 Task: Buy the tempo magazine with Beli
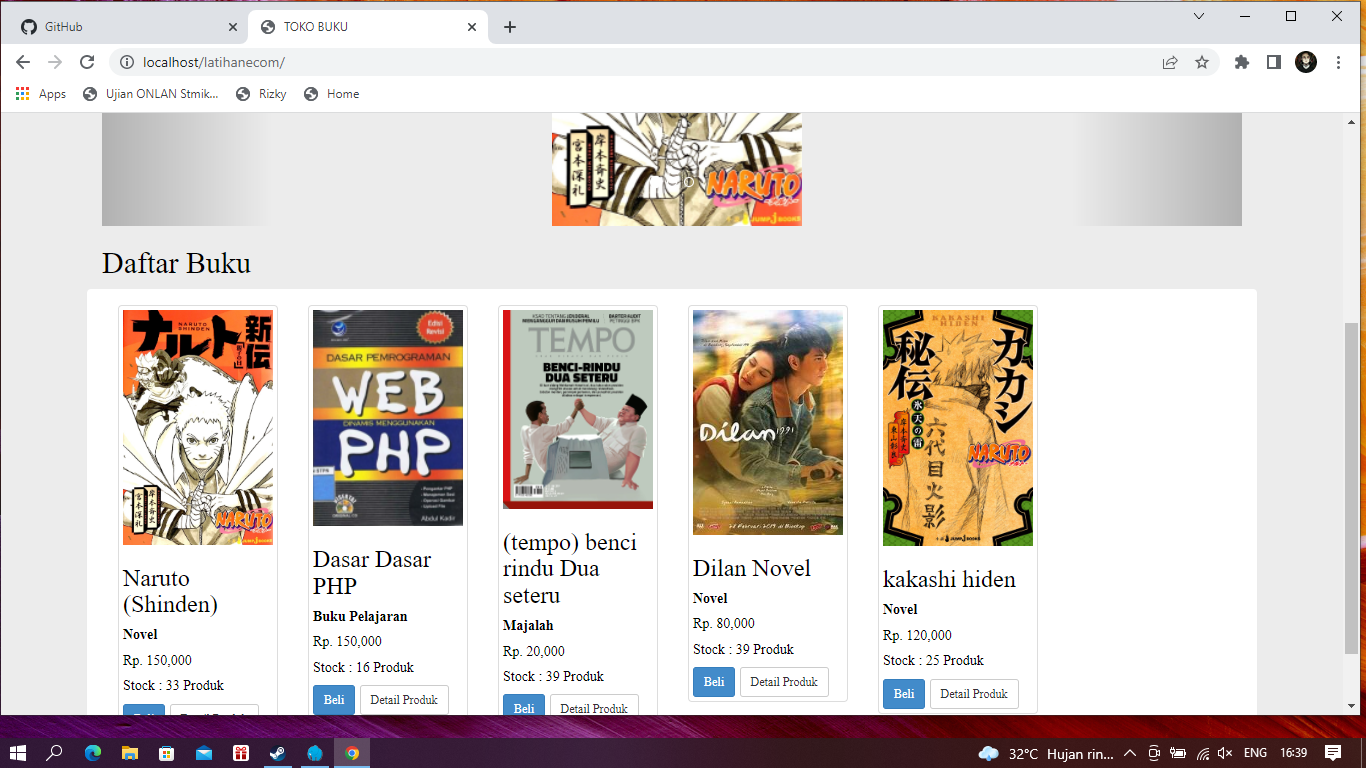(x=524, y=705)
